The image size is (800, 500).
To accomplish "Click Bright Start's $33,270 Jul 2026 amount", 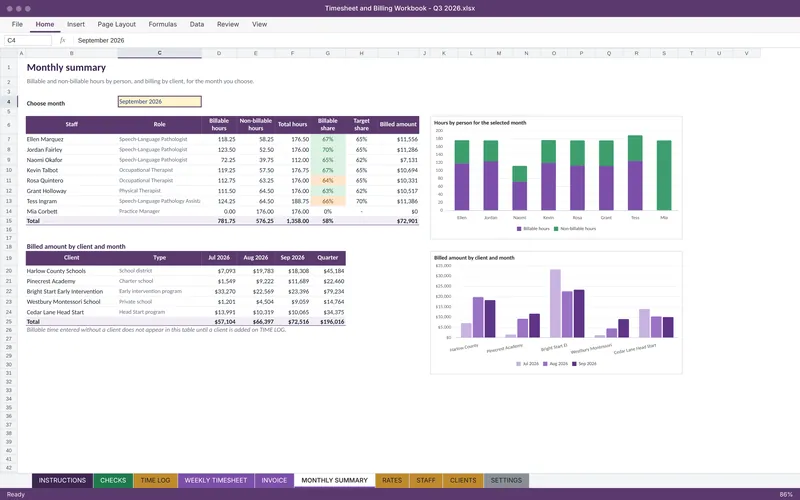I will pyautogui.click(x=219, y=291).
